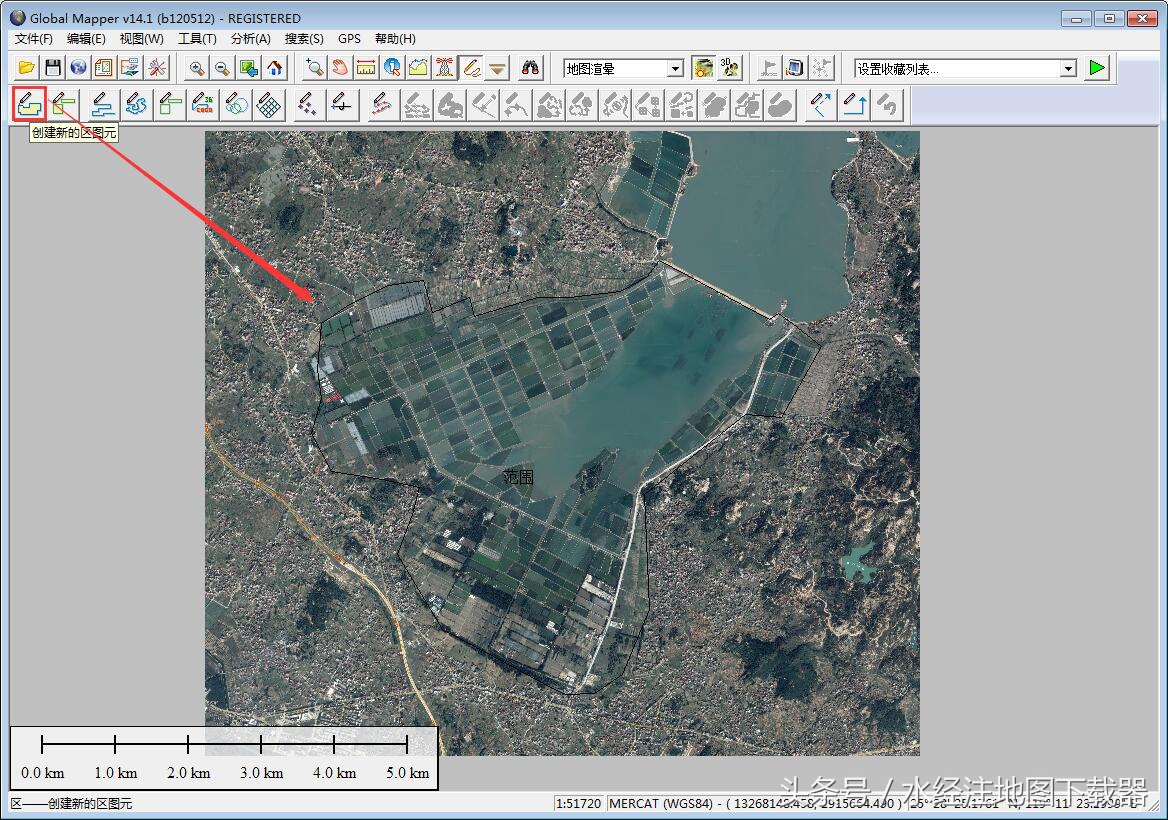Open search using the binoculars icon
The width and height of the screenshot is (1168, 820).
pos(531,68)
